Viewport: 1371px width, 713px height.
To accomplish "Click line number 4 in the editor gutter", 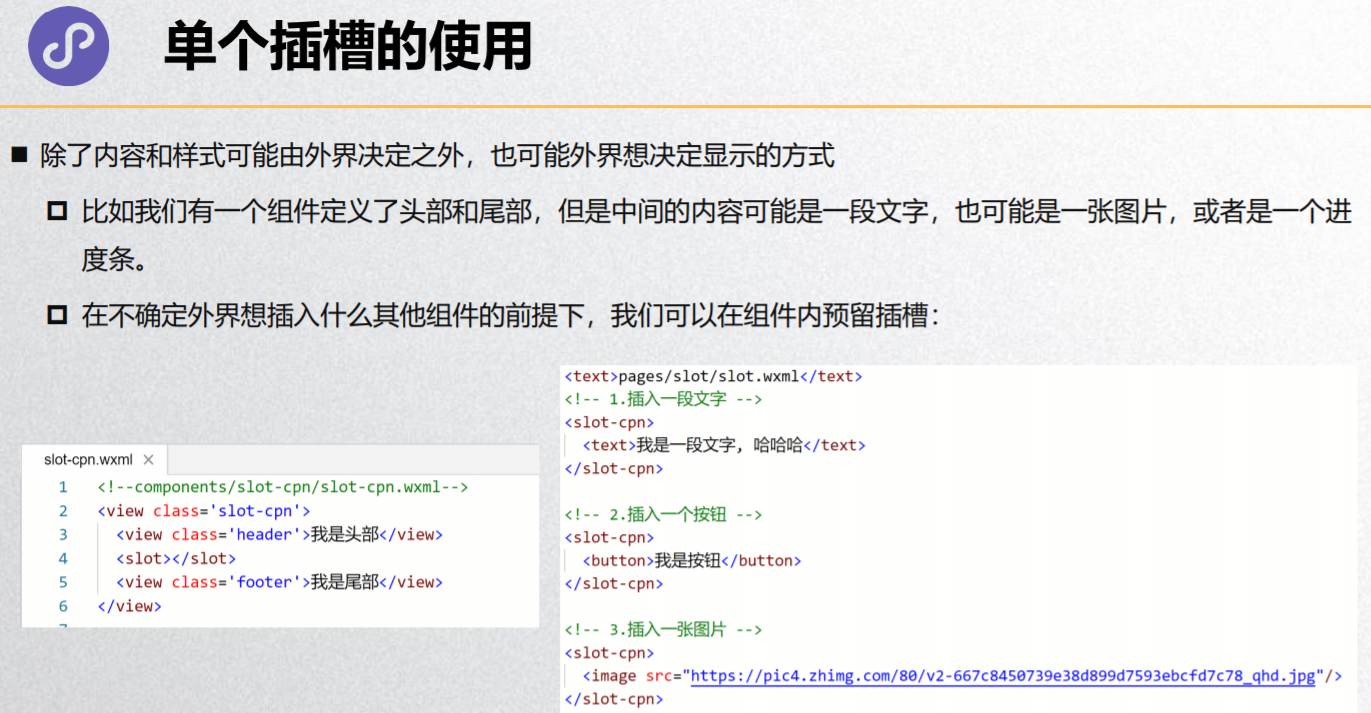I will click(x=63, y=558).
